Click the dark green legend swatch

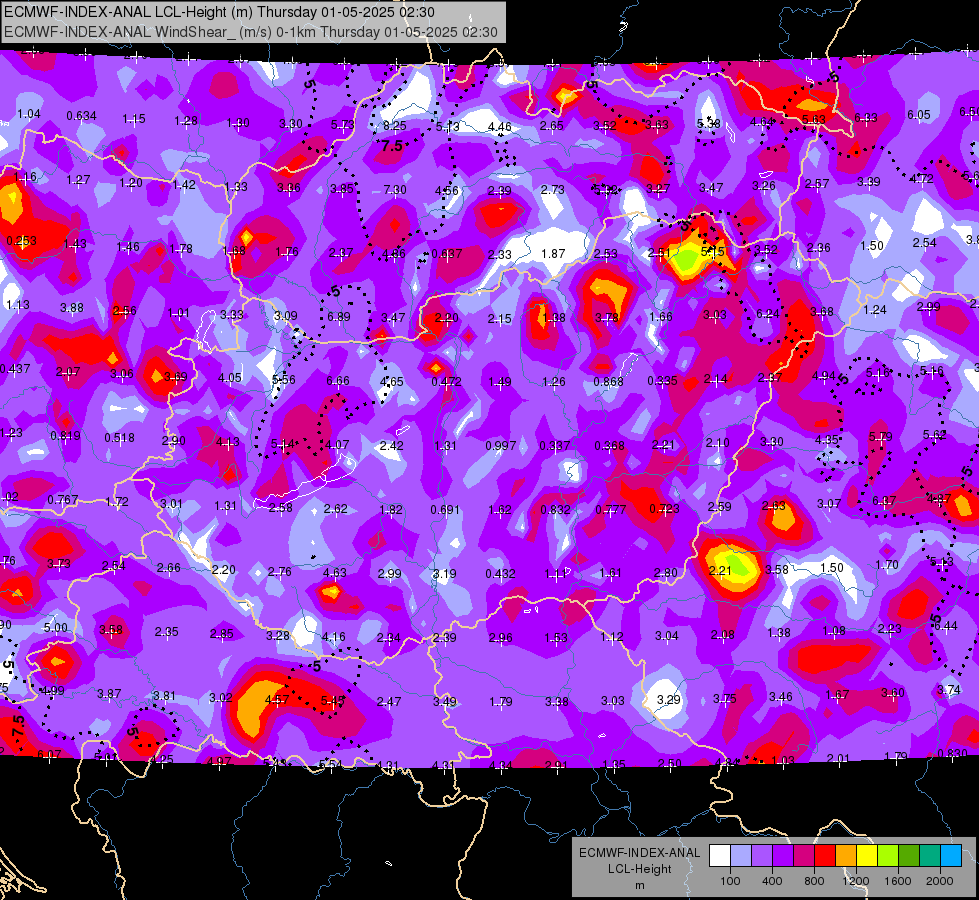tap(908, 856)
